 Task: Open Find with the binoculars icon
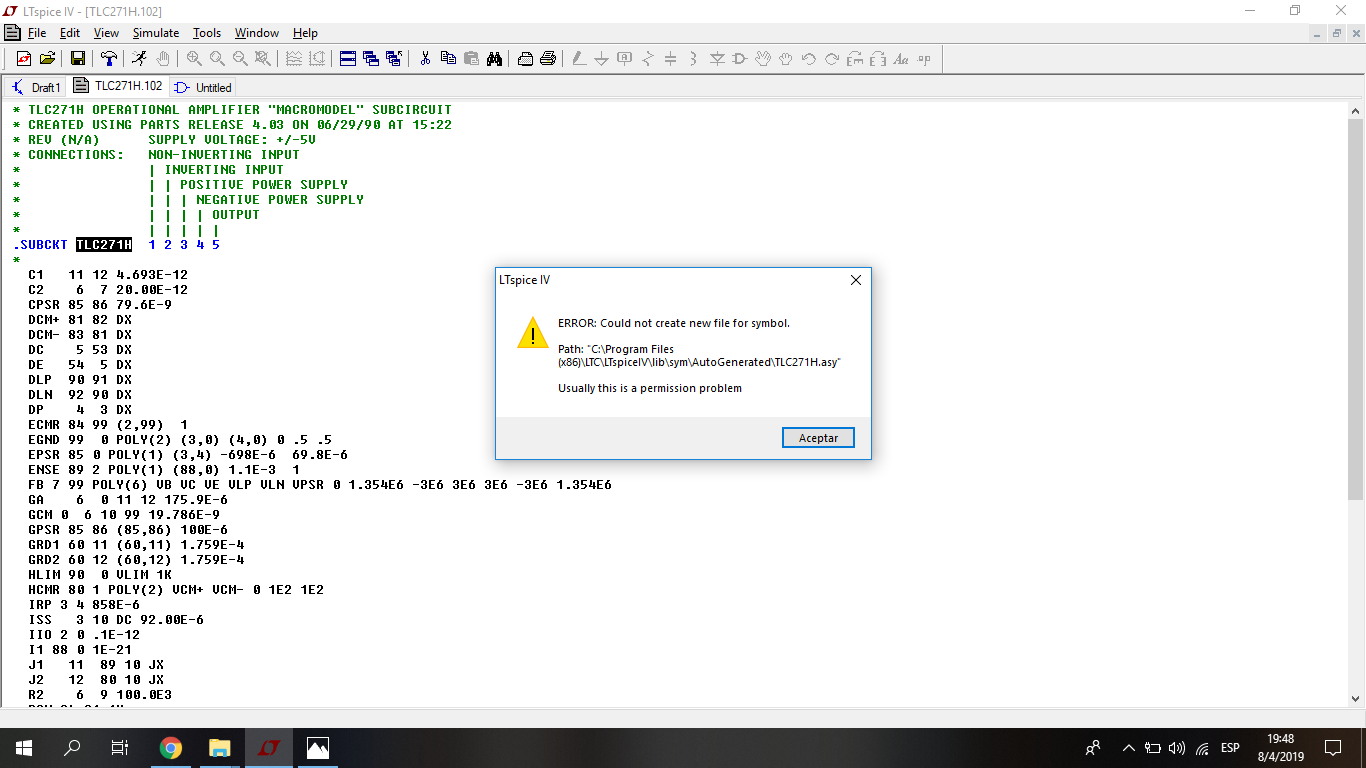[494, 59]
